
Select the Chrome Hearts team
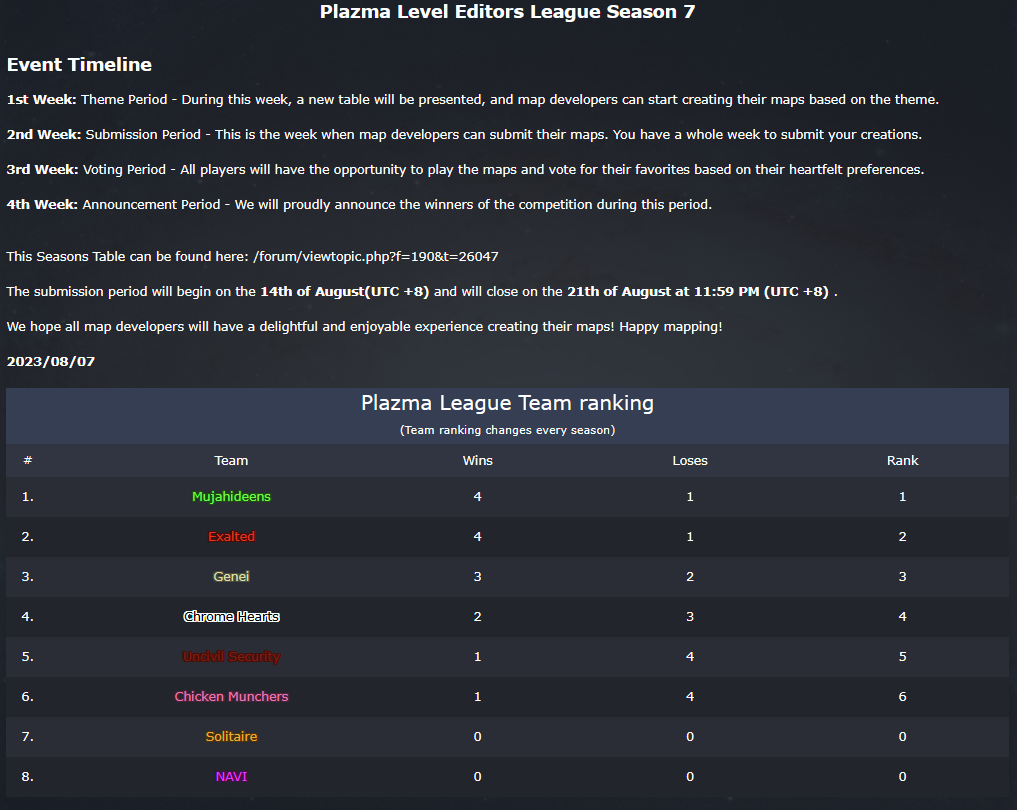tap(231, 617)
